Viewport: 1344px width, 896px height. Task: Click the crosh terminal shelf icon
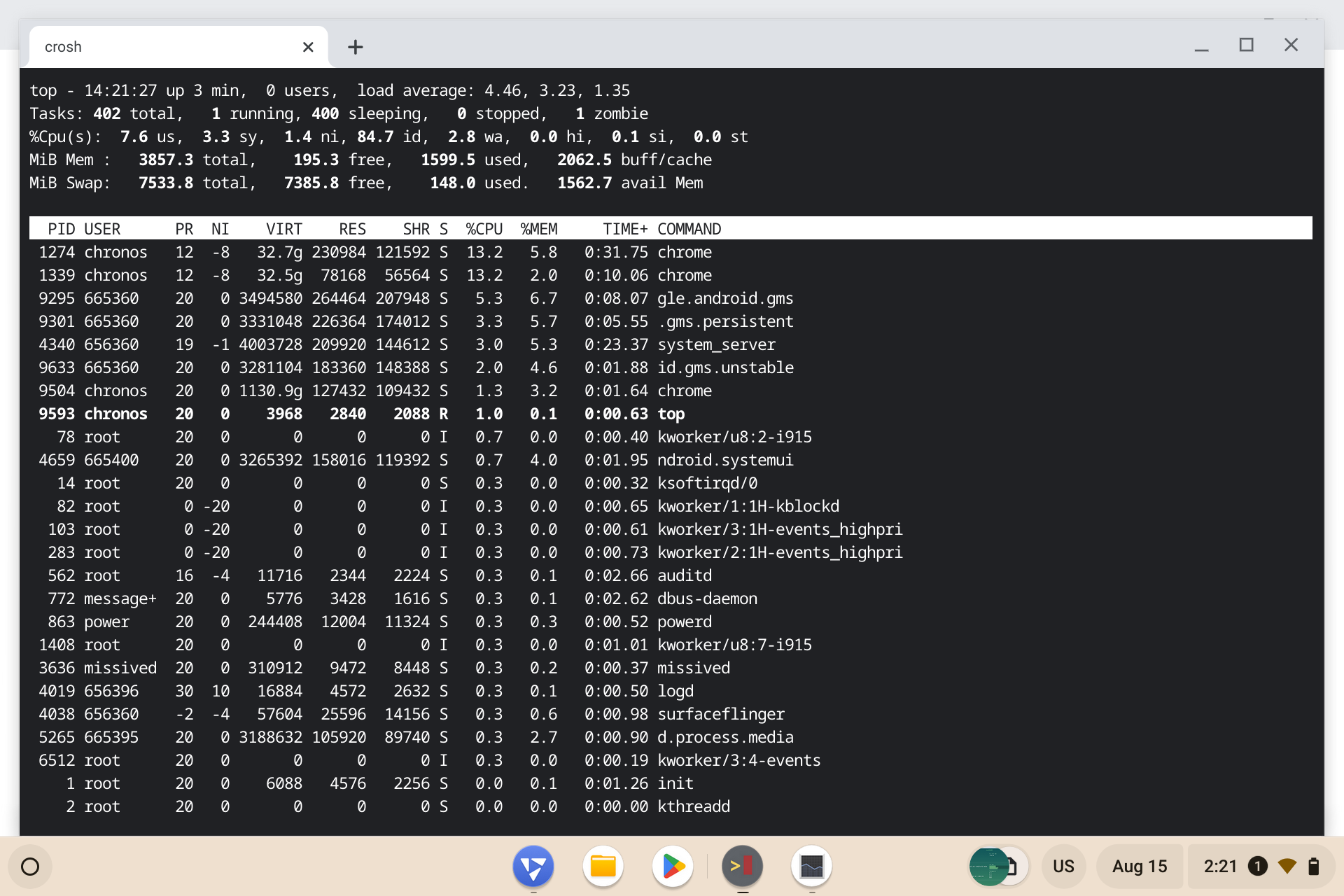[x=742, y=867]
